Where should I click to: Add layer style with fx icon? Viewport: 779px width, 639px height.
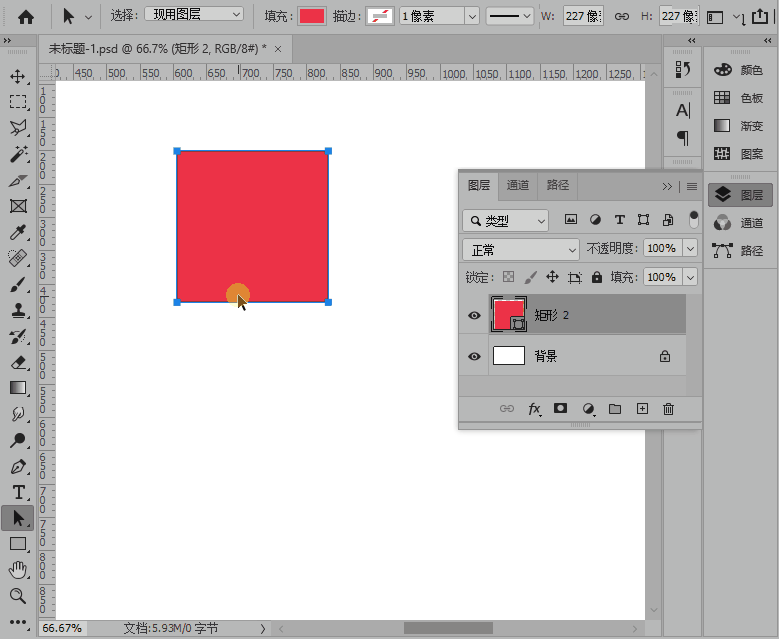pos(535,409)
